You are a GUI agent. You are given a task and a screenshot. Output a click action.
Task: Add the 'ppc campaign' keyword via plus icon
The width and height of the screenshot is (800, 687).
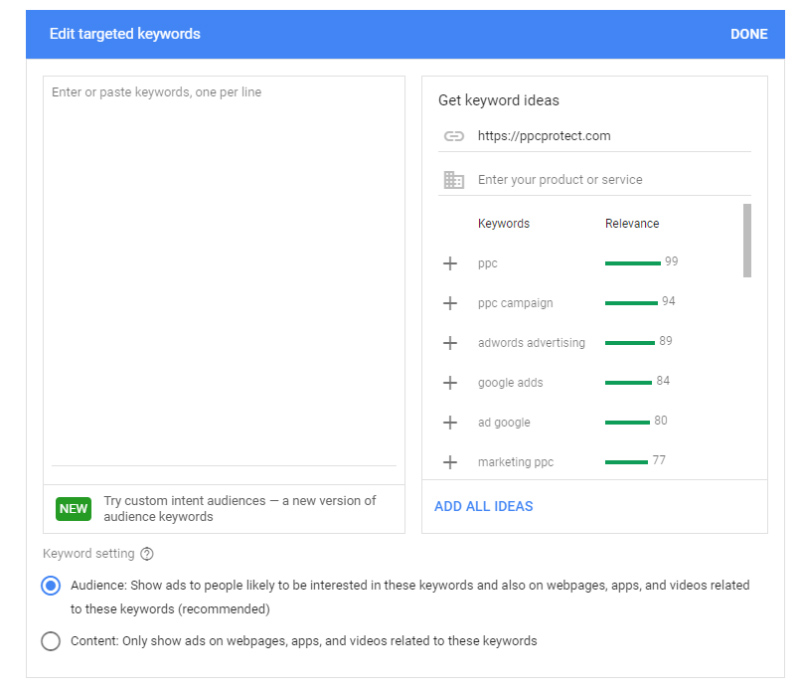click(450, 303)
